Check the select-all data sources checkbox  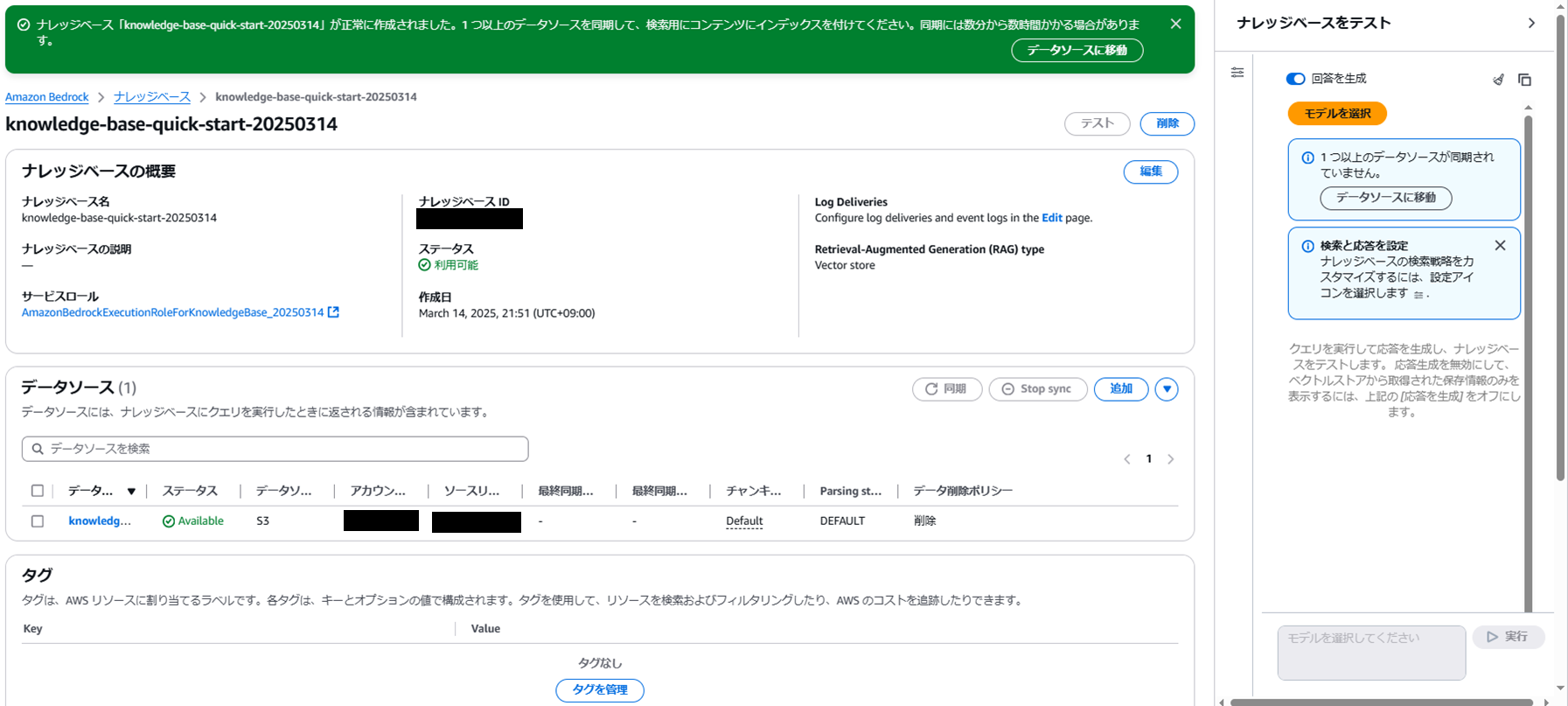[38, 491]
